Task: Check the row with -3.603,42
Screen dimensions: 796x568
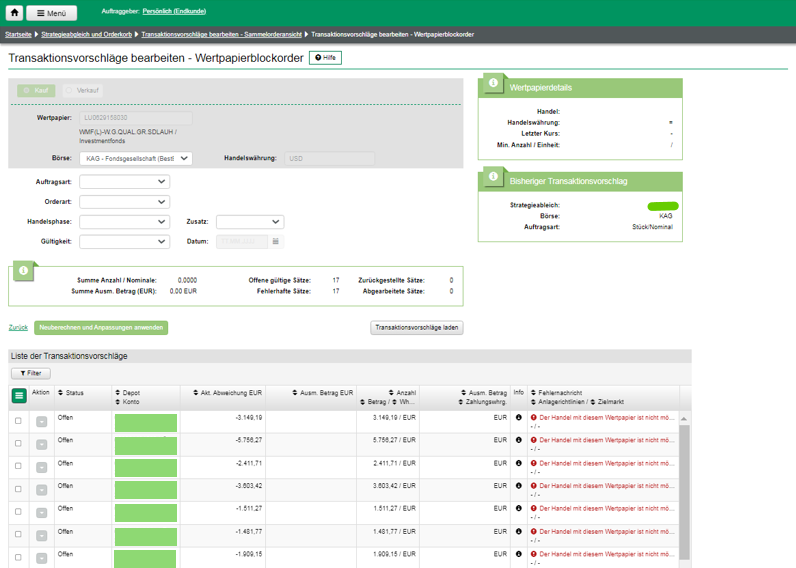Action: click(18, 489)
